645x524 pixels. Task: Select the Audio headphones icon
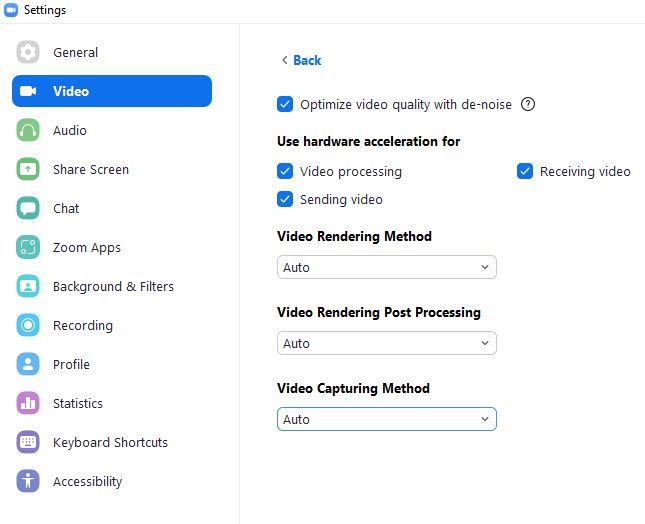pyautogui.click(x=28, y=130)
